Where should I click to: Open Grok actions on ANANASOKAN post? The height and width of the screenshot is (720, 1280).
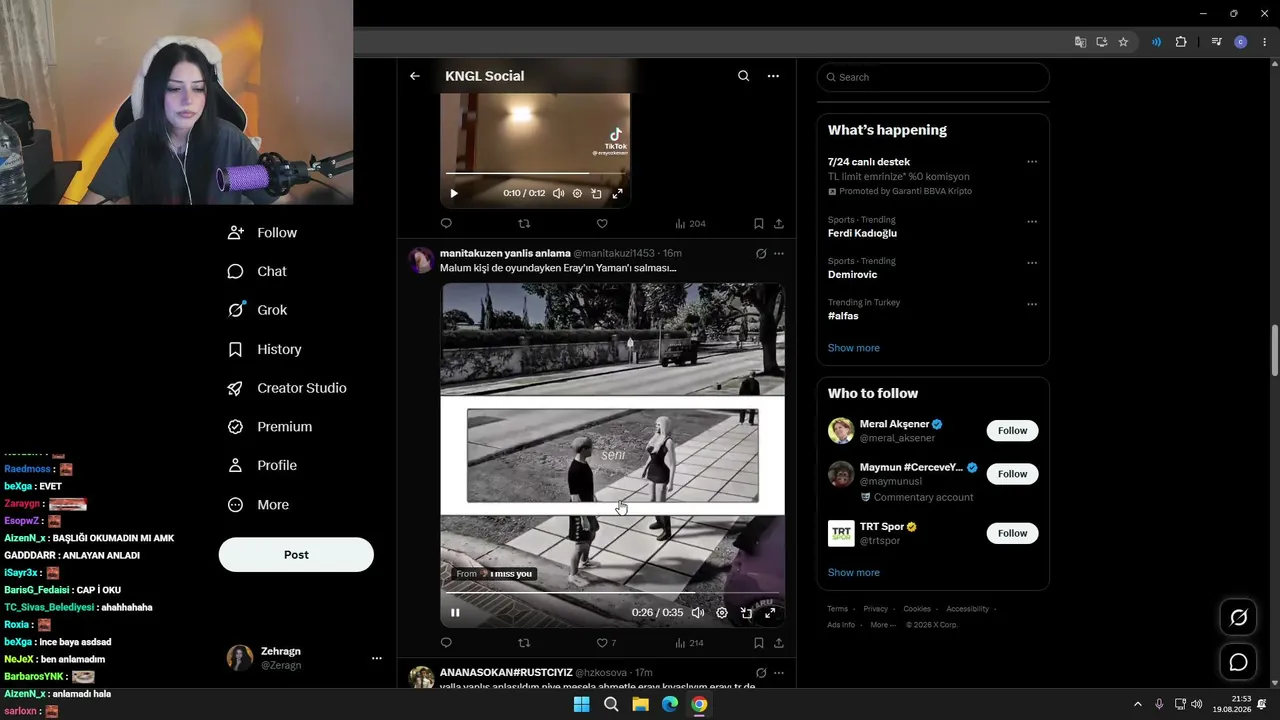click(761, 673)
